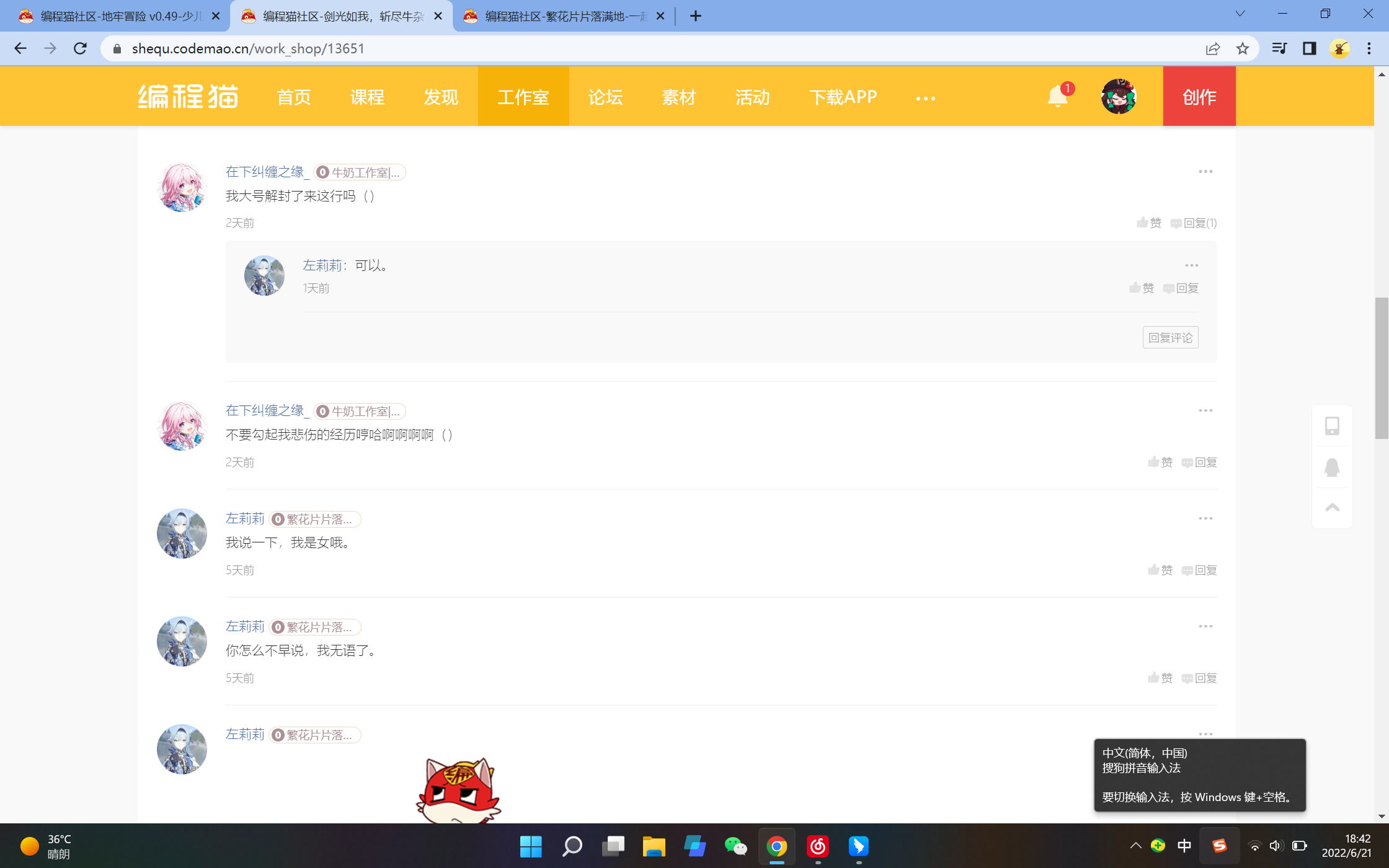Open the notification bell icon

(x=1058, y=96)
